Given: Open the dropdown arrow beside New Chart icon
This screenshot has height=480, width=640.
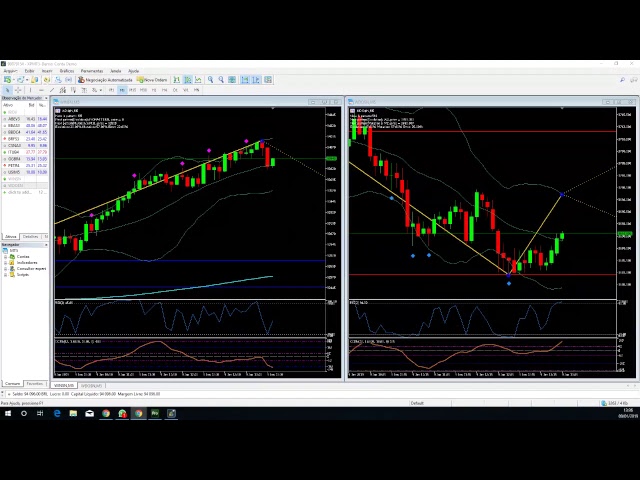Looking at the screenshot, I should [x=13, y=80].
